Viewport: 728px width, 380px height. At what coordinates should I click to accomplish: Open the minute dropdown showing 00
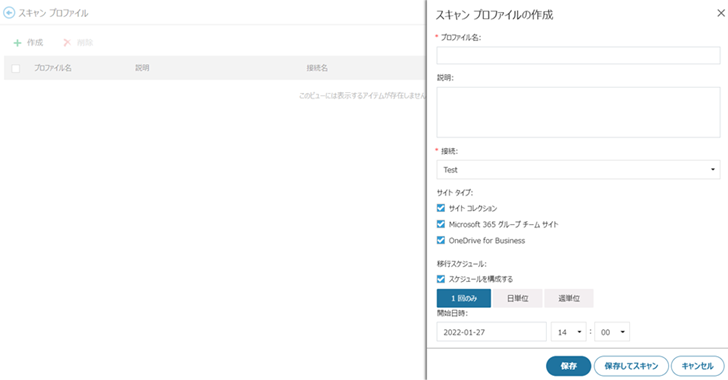click(x=611, y=332)
